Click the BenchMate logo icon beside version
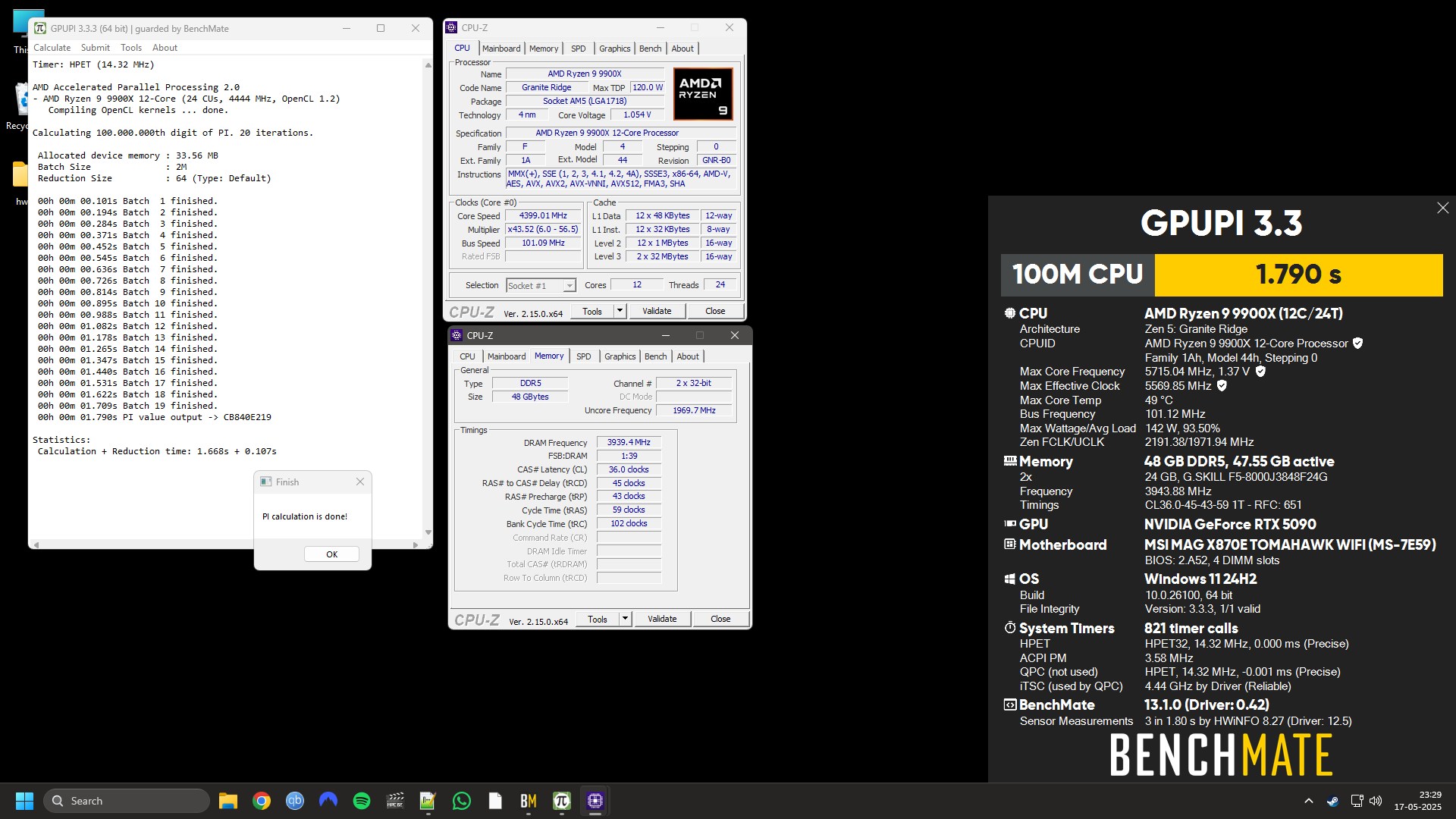The height and width of the screenshot is (819, 1456). (1010, 704)
